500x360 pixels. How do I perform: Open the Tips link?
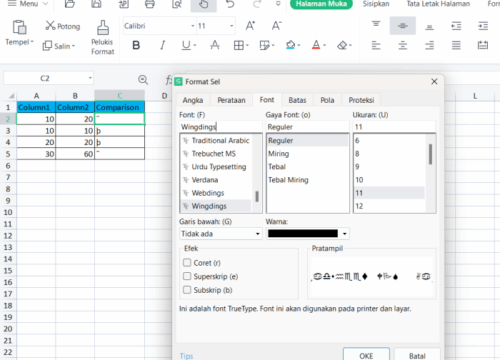point(186,356)
